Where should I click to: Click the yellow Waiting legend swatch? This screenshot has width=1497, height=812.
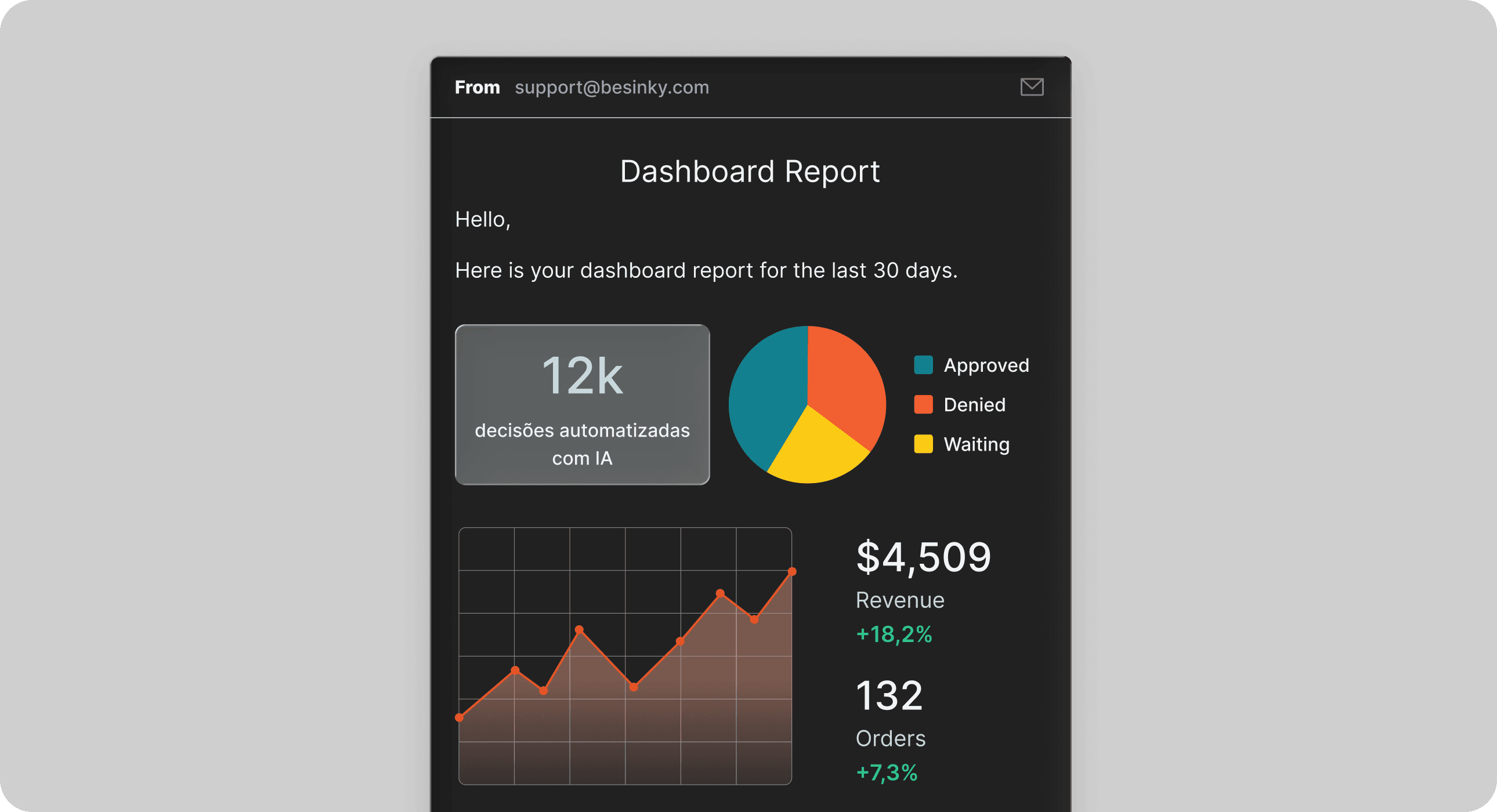(923, 444)
